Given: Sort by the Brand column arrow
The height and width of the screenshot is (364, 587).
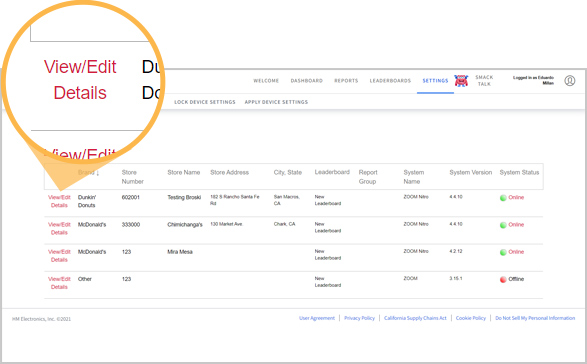Looking at the screenshot, I should [97, 173].
